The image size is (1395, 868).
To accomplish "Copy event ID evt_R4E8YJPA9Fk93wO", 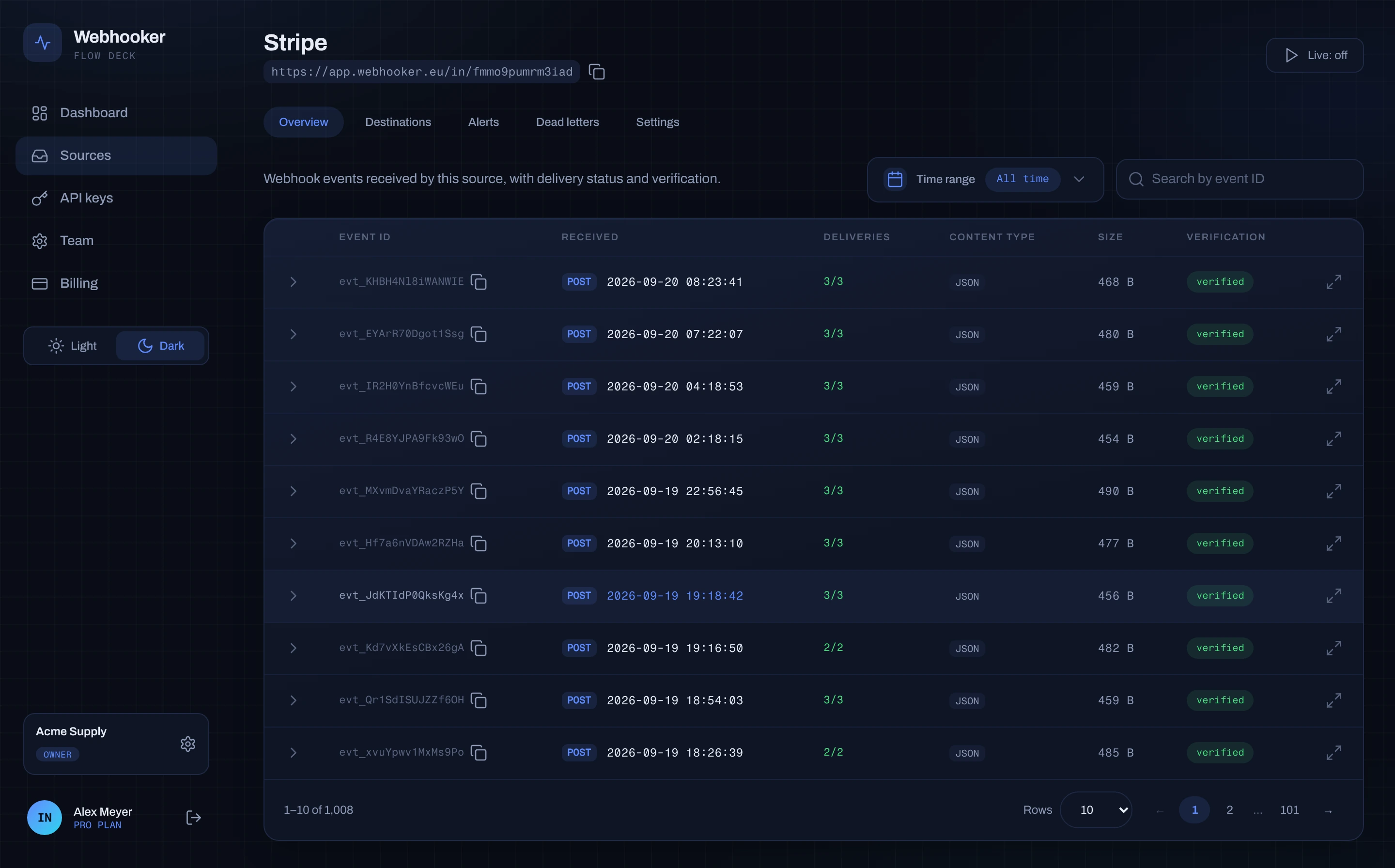I will pyautogui.click(x=478, y=438).
